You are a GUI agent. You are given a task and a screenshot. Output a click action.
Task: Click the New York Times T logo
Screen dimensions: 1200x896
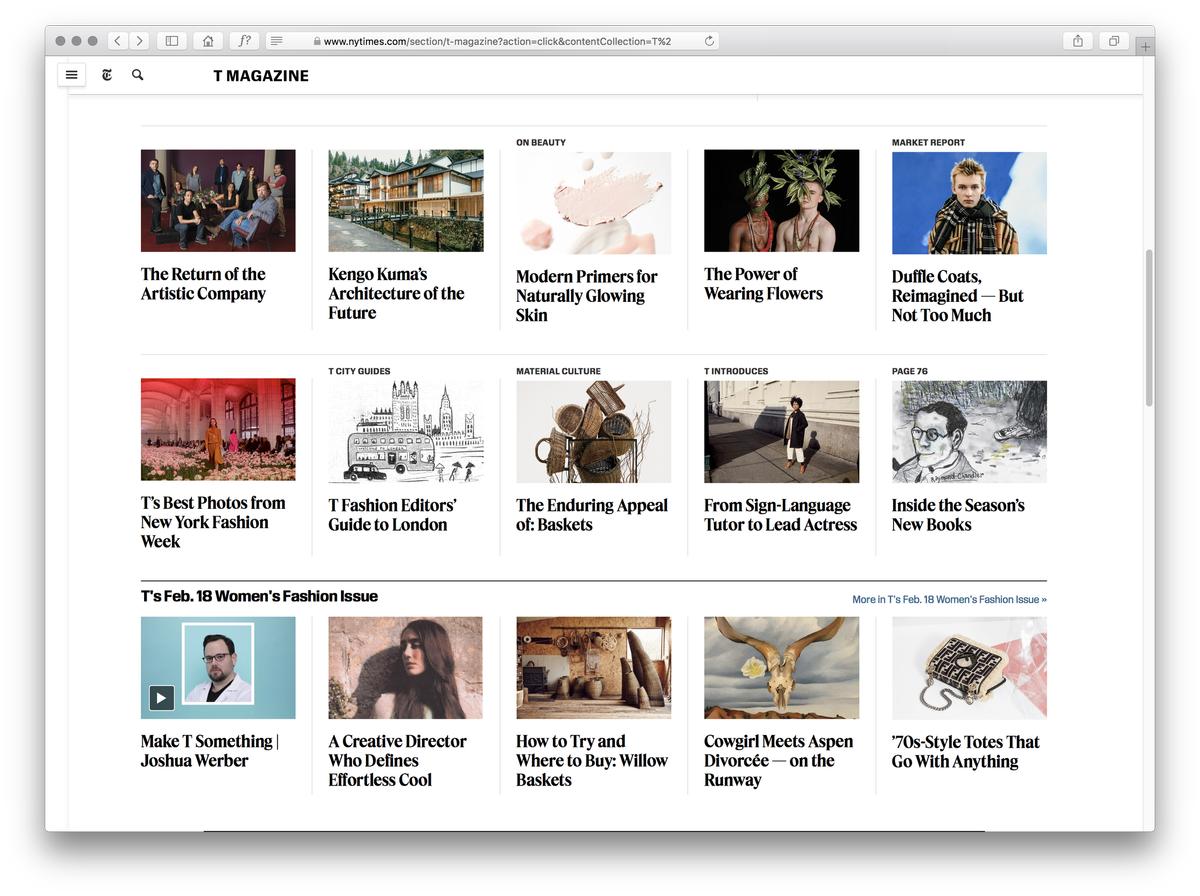(107, 75)
